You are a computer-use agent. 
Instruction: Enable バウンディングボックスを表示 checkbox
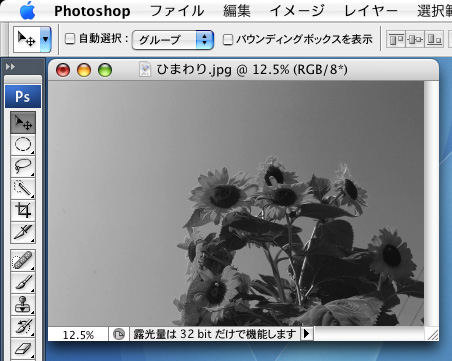pos(228,39)
